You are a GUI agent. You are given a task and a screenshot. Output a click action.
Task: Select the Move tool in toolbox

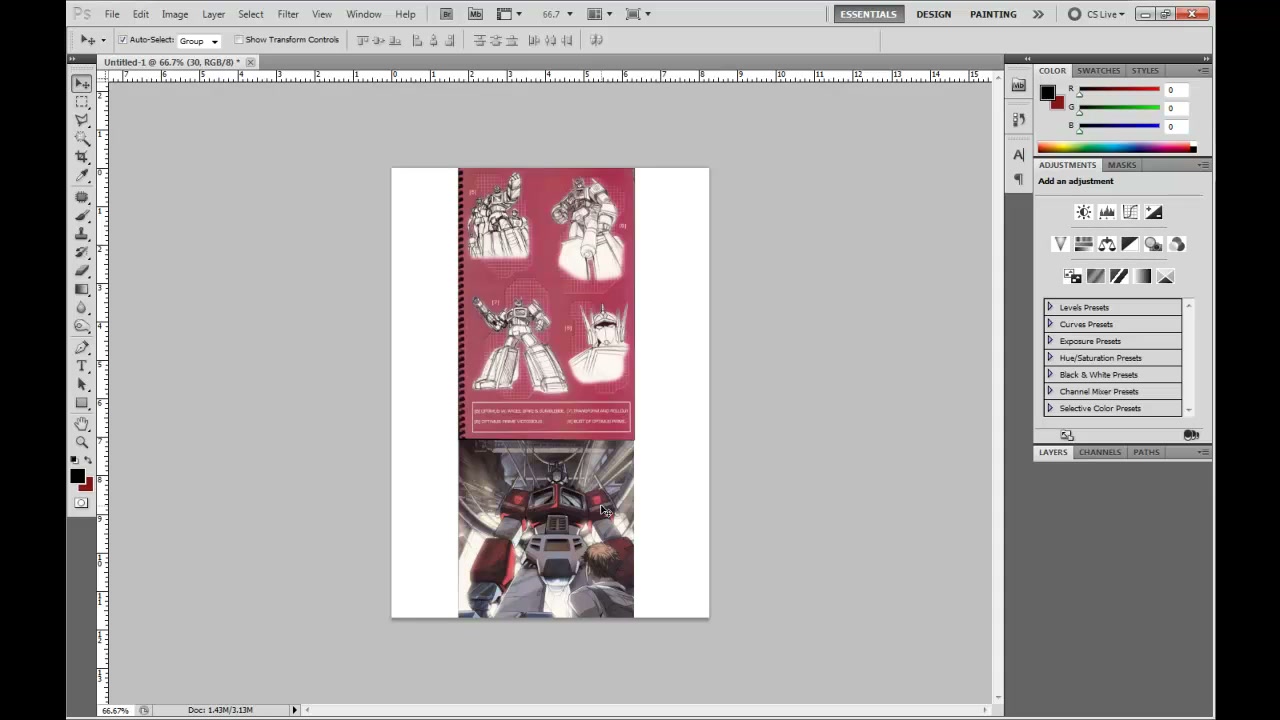pyautogui.click(x=82, y=84)
